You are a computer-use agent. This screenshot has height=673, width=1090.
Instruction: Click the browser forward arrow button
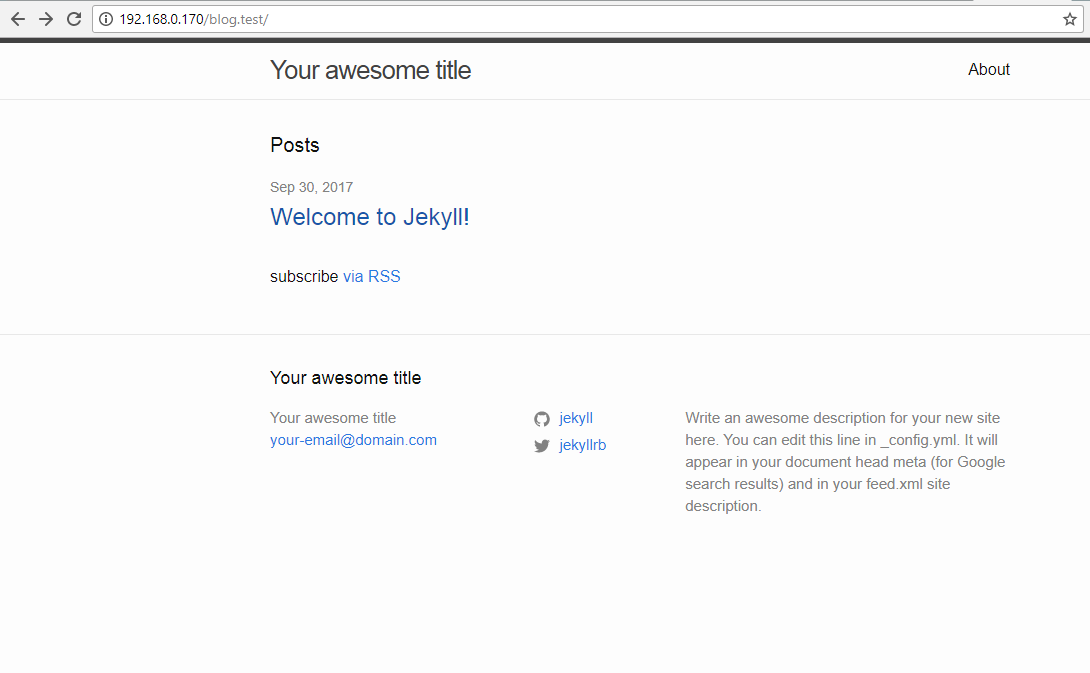point(46,19)
